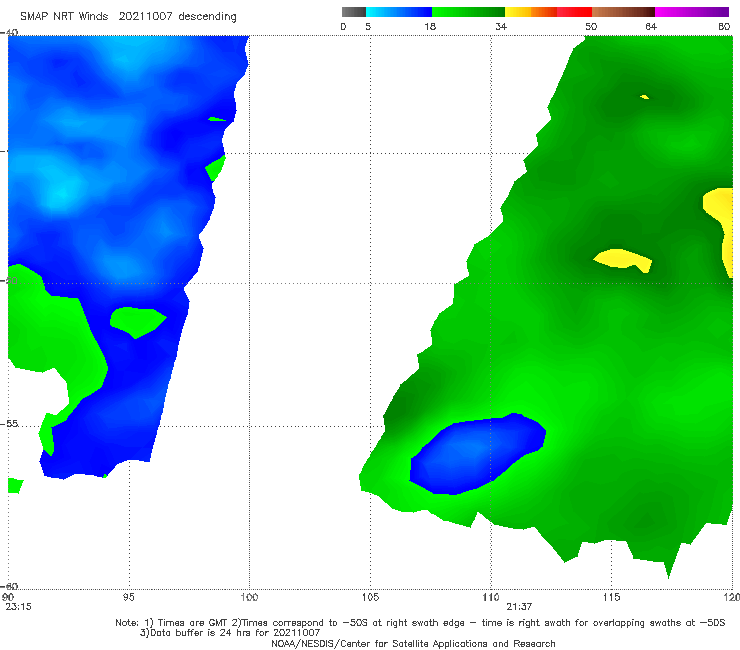Click the longitude label "115" on the axis

click(612, 598)
